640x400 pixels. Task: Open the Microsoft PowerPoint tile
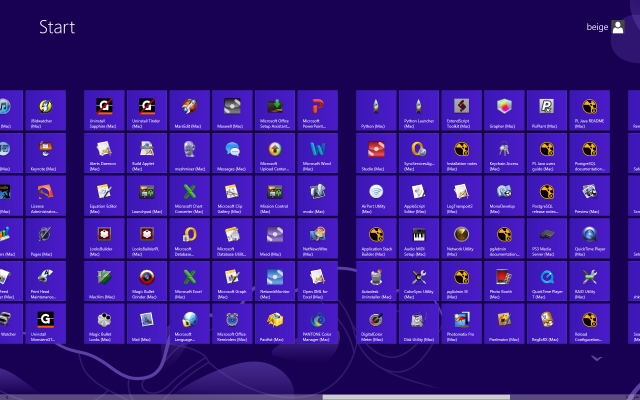coord(318,110)
